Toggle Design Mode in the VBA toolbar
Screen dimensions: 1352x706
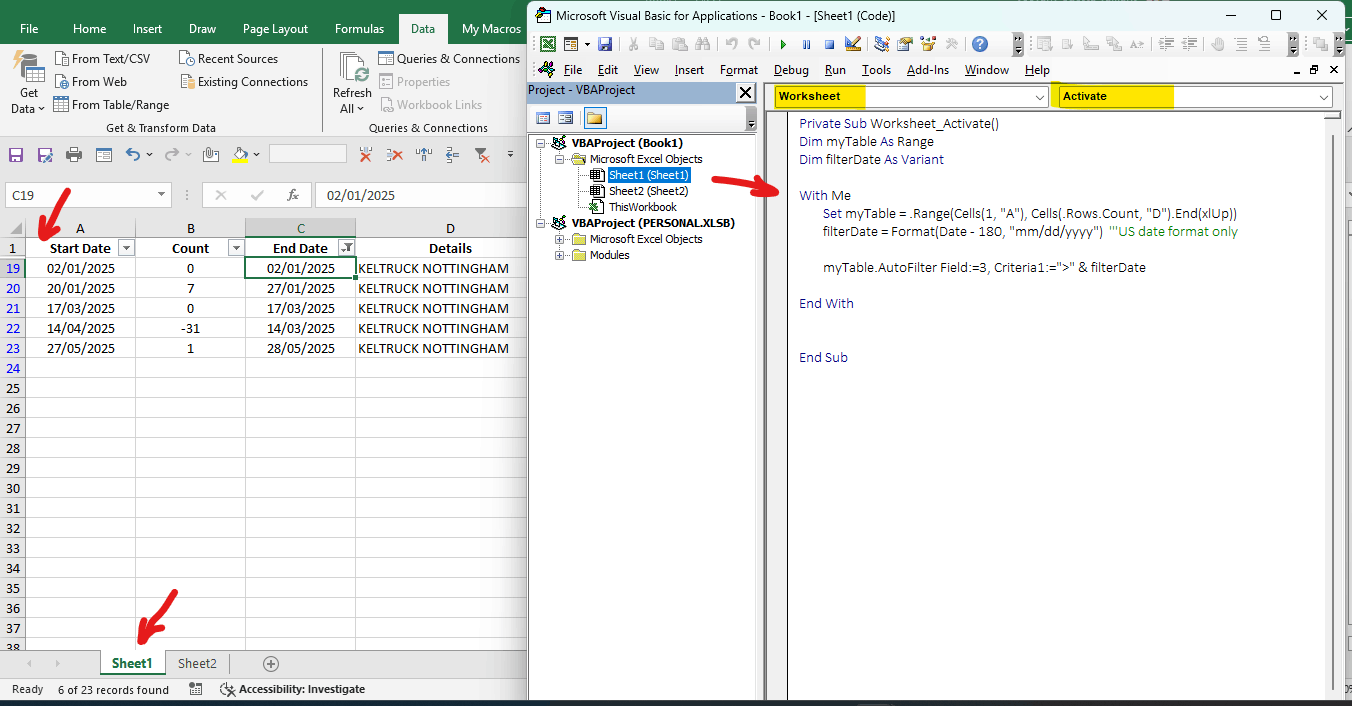853,44
